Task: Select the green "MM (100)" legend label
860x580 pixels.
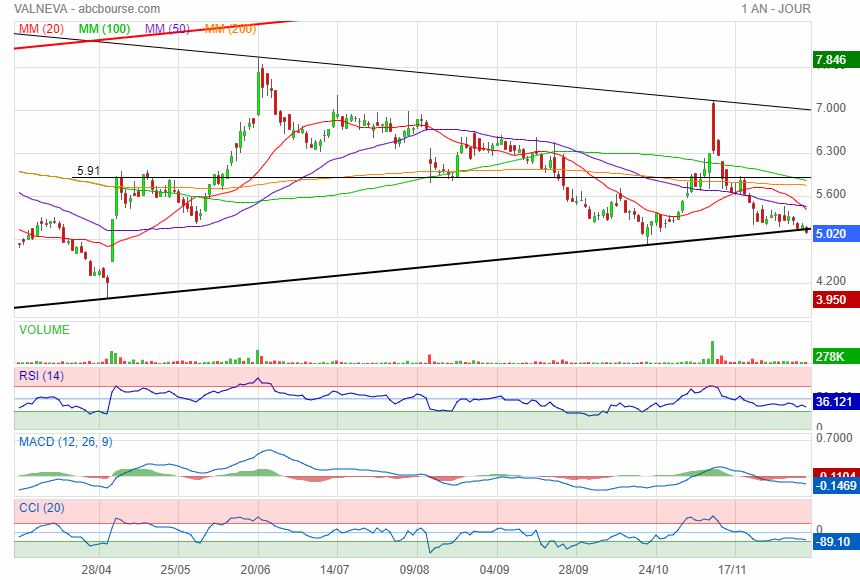Action: [104, 29]
